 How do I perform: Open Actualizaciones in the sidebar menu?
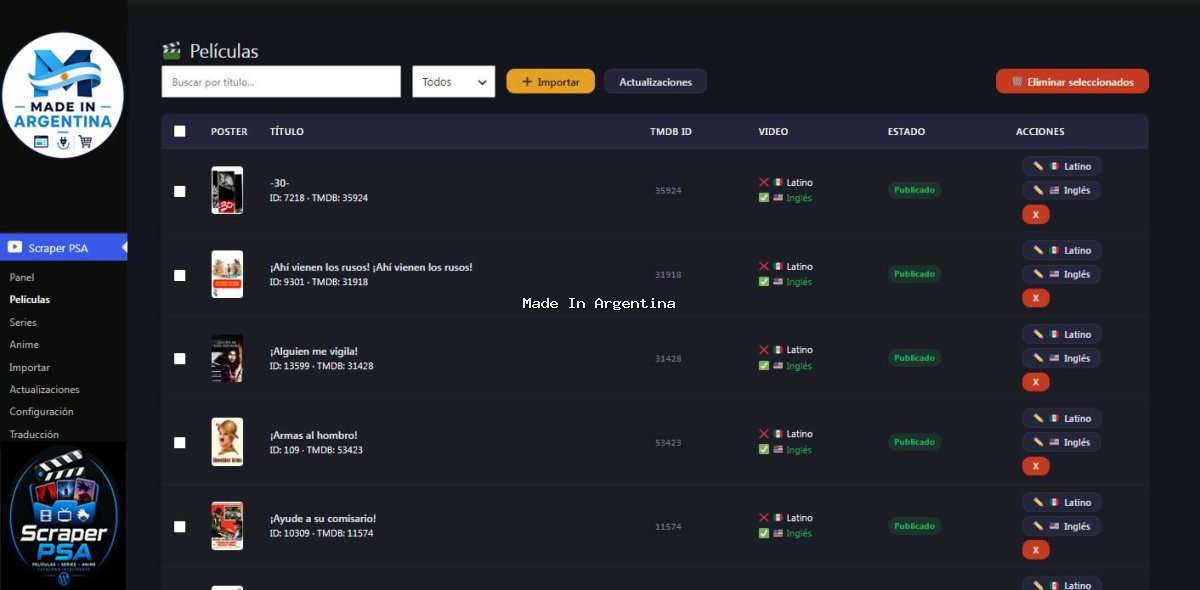point(44,390)
